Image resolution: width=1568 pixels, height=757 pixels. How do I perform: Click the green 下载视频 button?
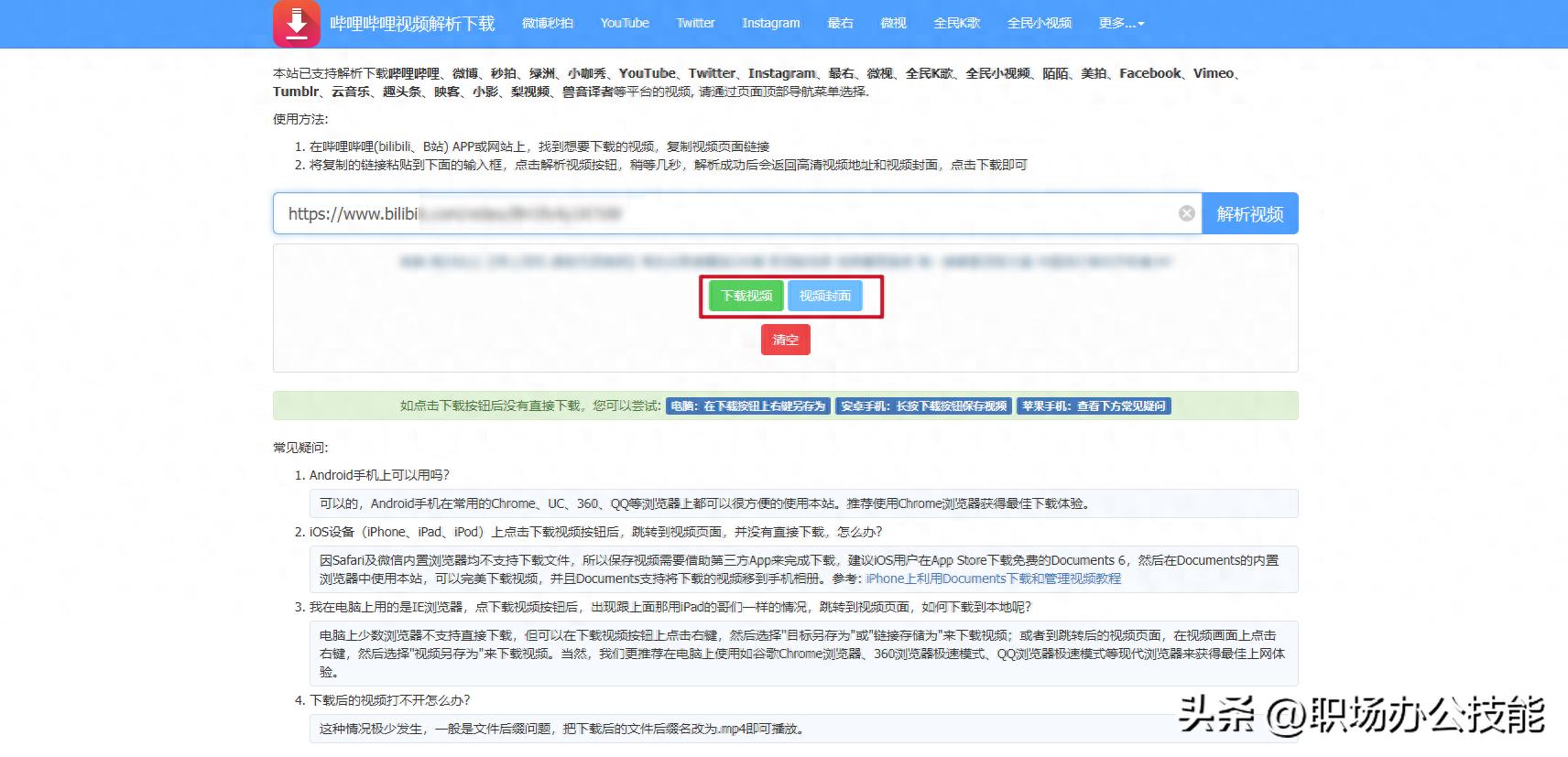[746, 296]
